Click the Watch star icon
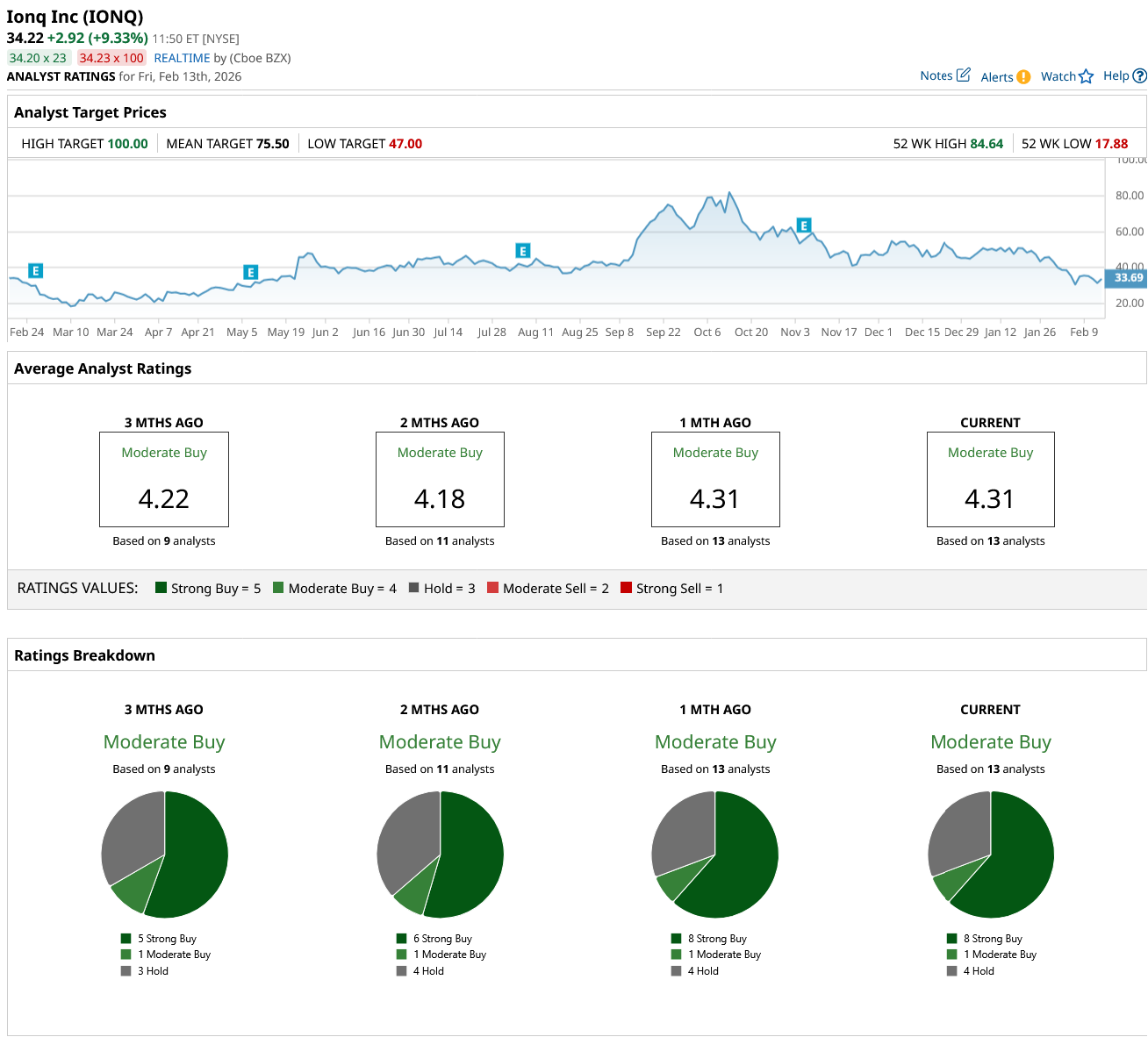The height and width of the screenshot is (1037, 1148). click(x=1086, y=76)
